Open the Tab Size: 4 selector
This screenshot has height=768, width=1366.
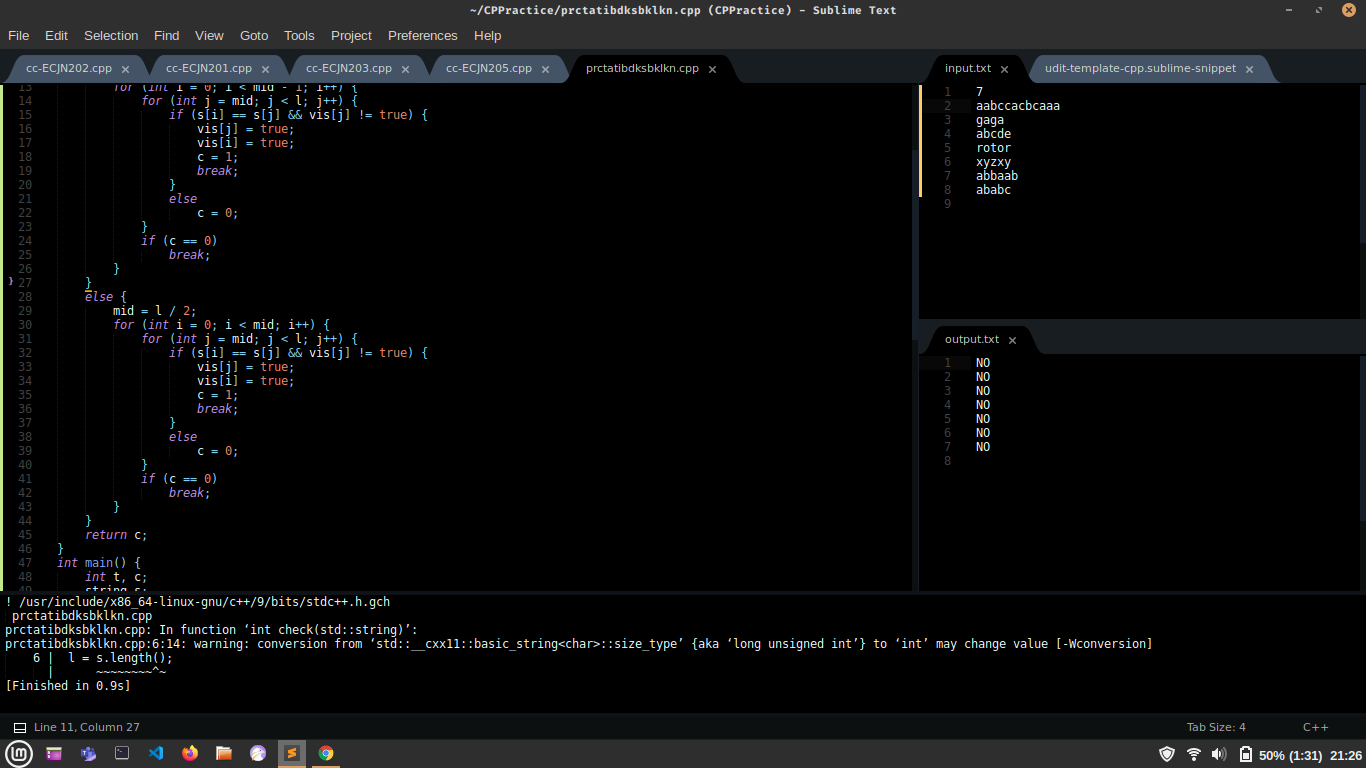point(1216,728)
